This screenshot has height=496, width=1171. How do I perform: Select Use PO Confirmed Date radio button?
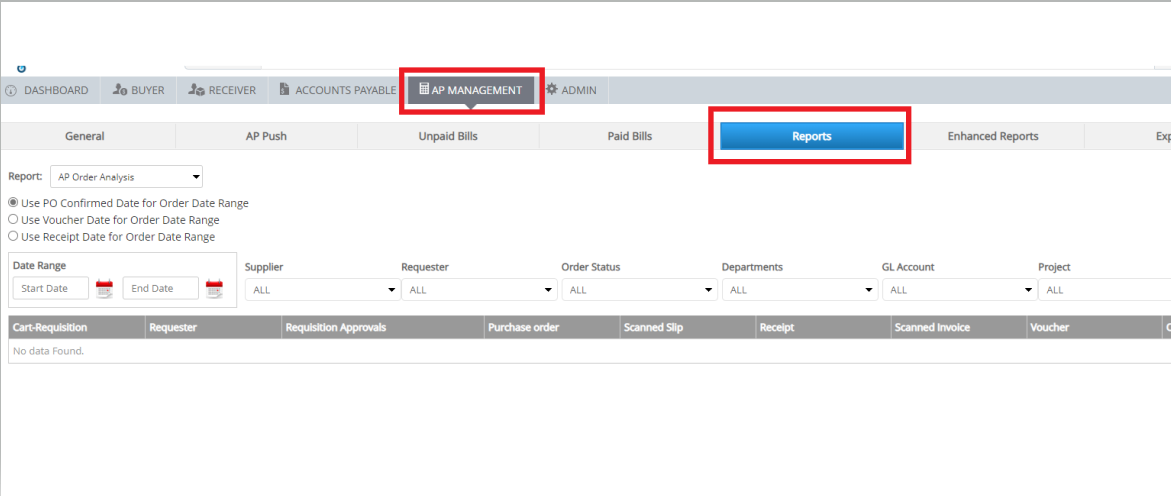pos(13,203)
